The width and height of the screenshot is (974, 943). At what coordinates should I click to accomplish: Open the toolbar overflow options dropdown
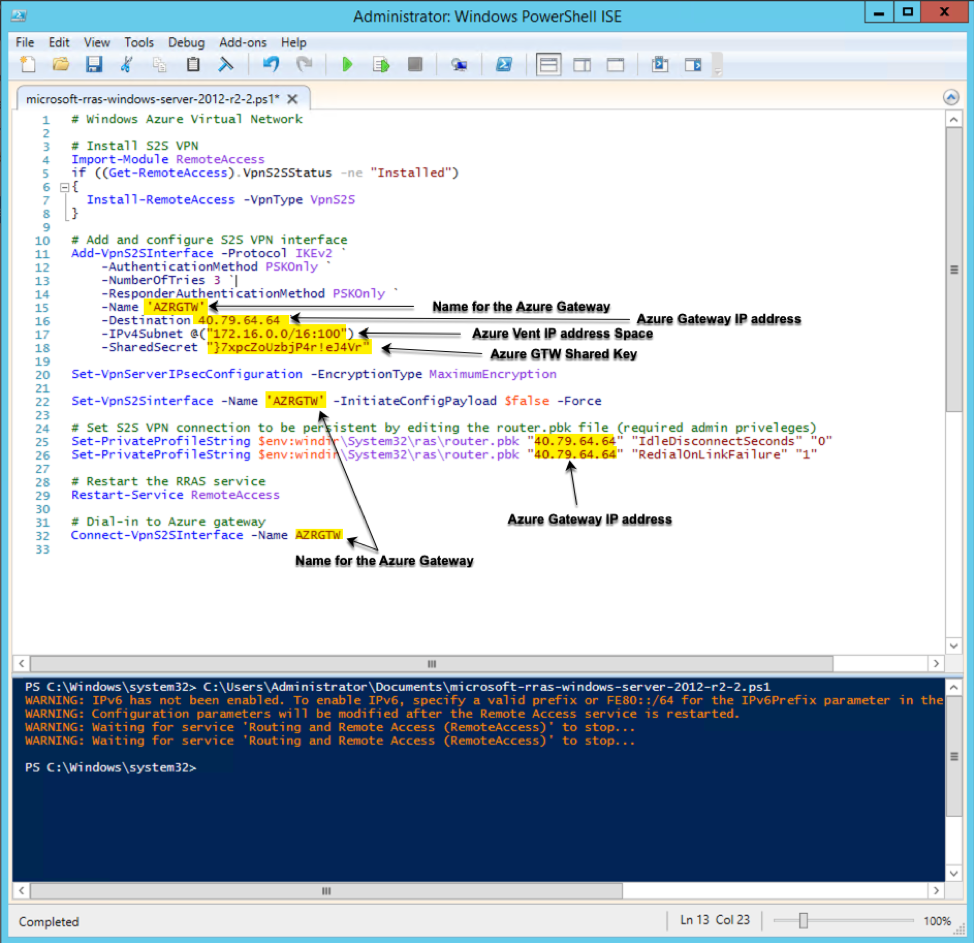coord(717,65)
